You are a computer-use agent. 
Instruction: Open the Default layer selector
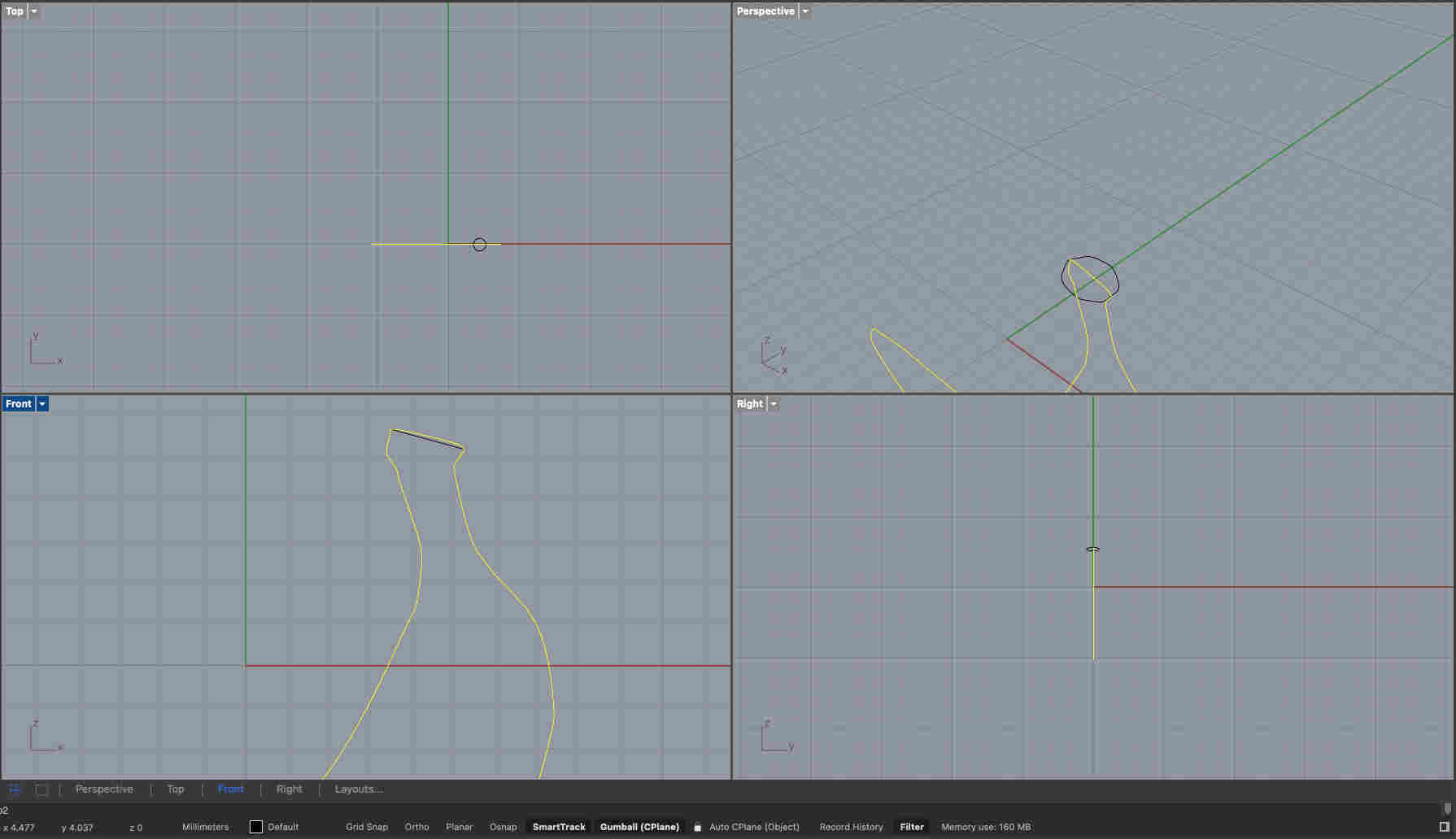283,827
